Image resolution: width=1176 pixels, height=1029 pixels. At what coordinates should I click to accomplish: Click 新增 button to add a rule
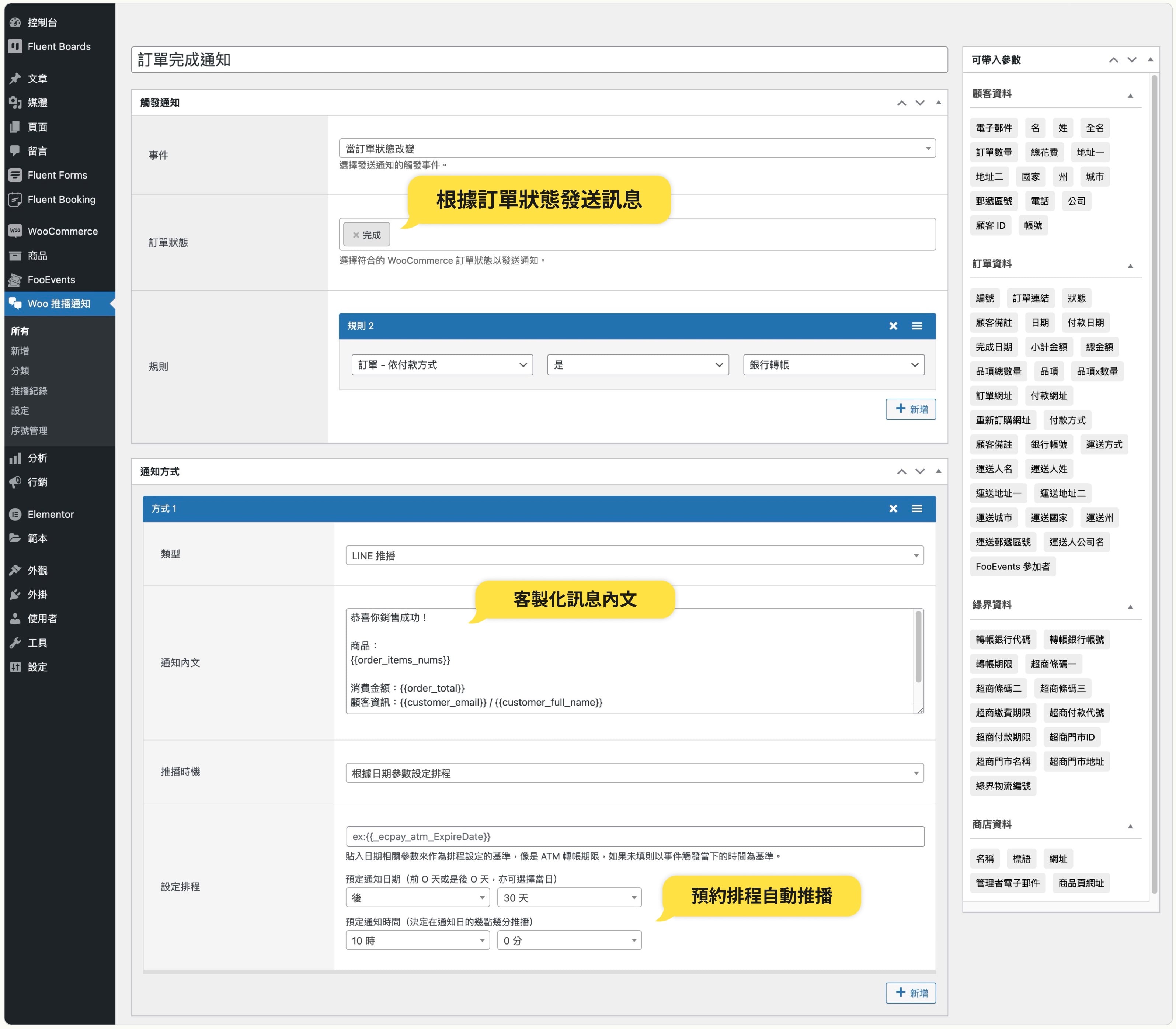[910, 409]
